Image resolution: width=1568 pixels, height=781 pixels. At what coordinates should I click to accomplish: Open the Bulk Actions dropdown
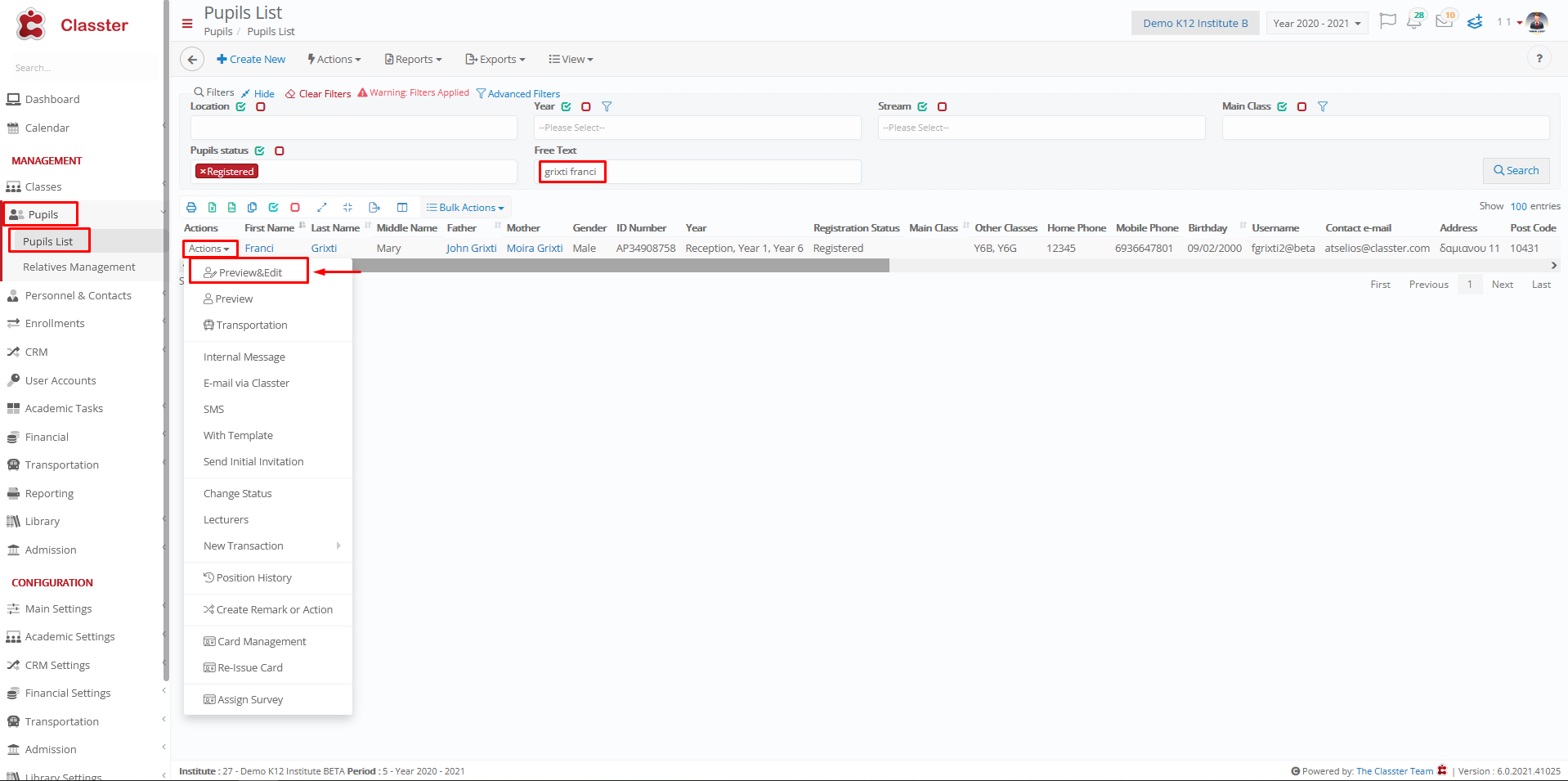(466, 208)
